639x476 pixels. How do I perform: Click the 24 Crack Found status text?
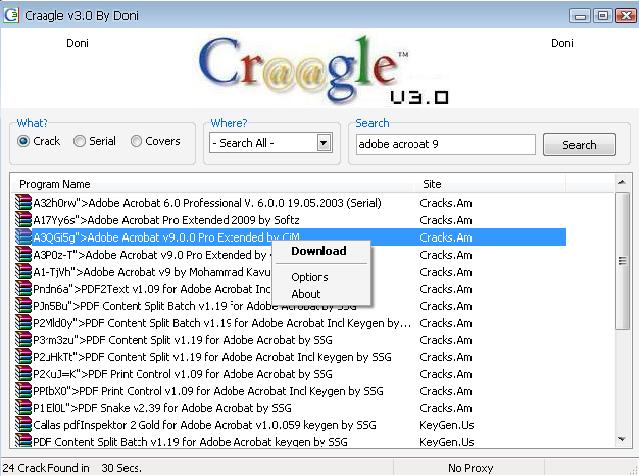[x=72, y=468]
